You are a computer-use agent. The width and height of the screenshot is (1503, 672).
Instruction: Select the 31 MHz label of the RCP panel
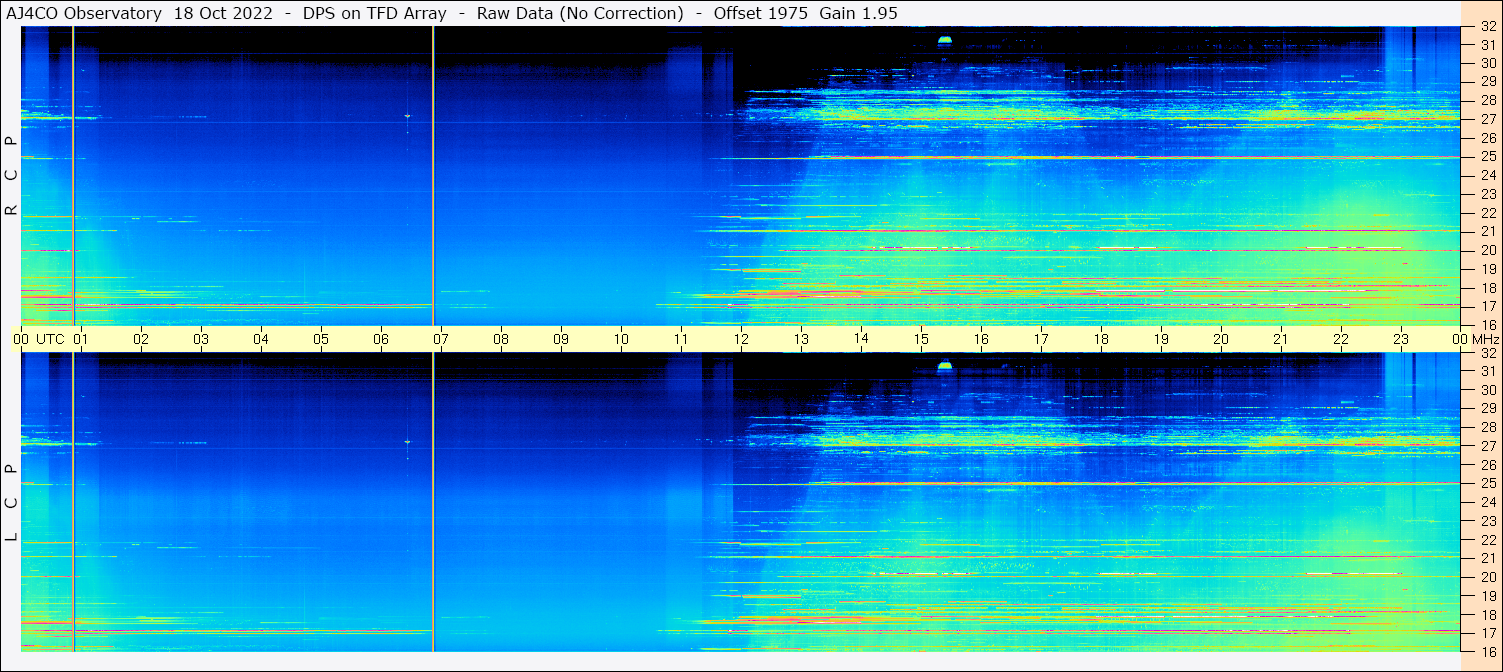click(x=1487, y=45)
